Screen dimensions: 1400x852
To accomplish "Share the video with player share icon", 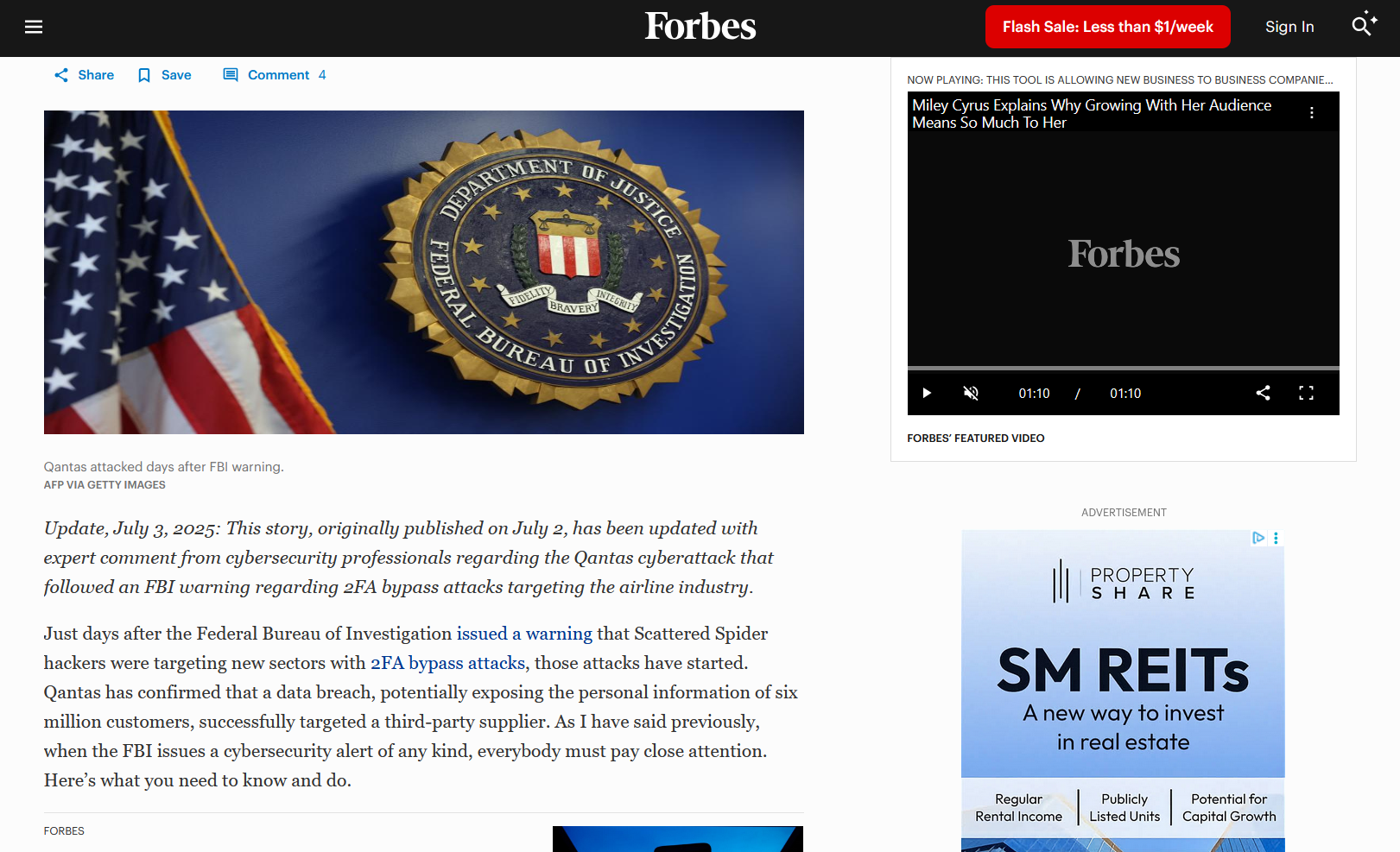I will tap(1263, 394).
